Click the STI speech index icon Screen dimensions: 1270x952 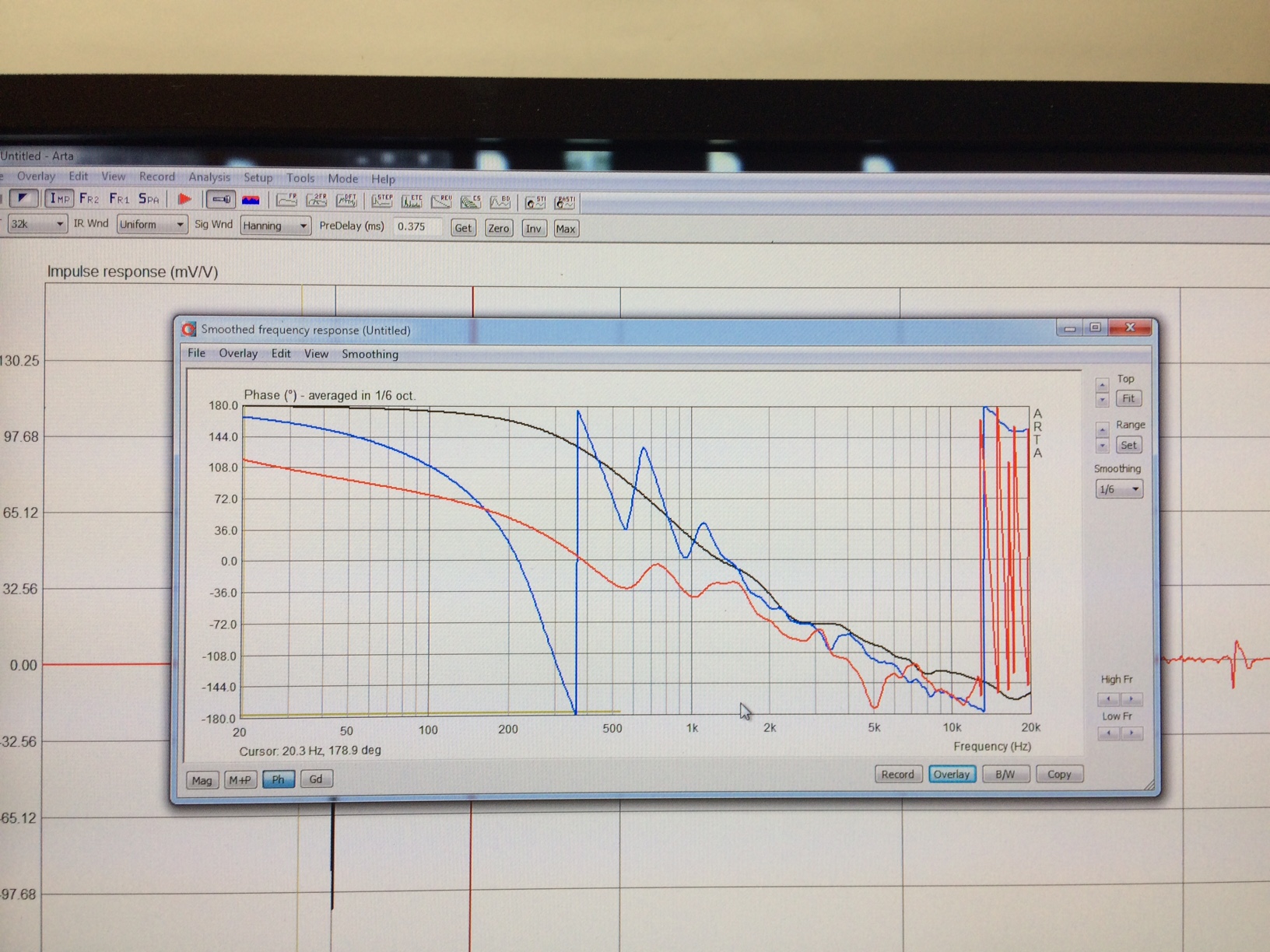coord(535,203)
